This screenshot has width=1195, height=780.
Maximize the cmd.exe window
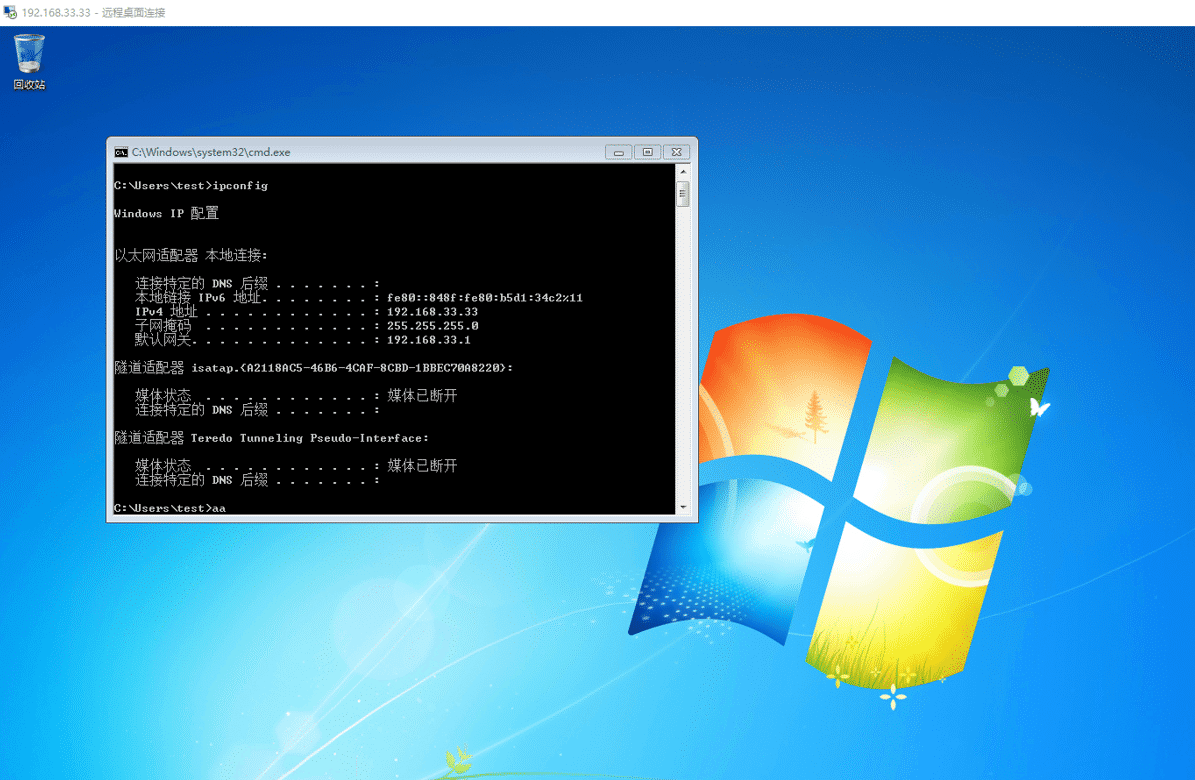pyautogui.click(x=647, y=152)
